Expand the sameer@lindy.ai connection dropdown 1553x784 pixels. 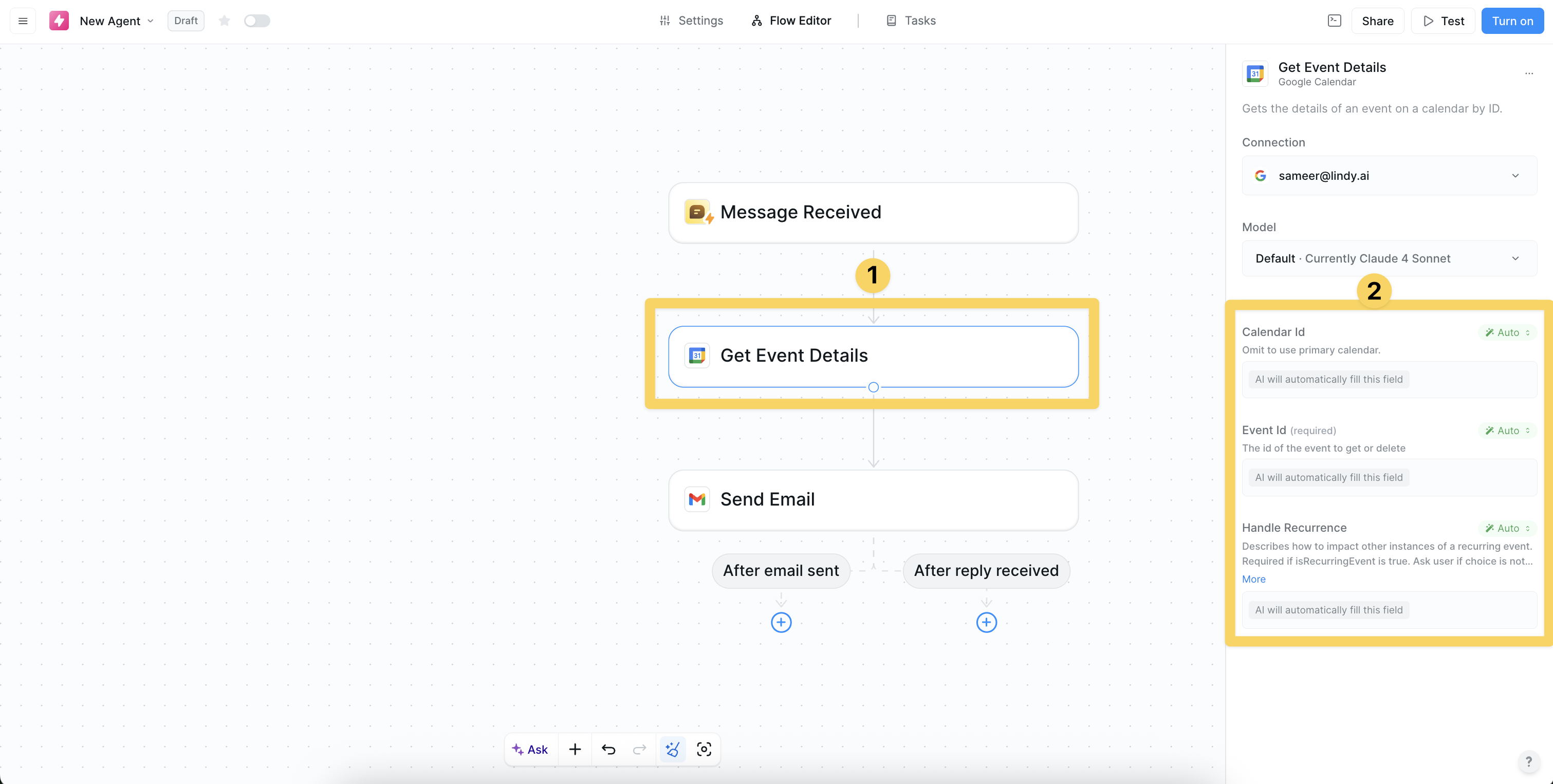point(1389,176)
